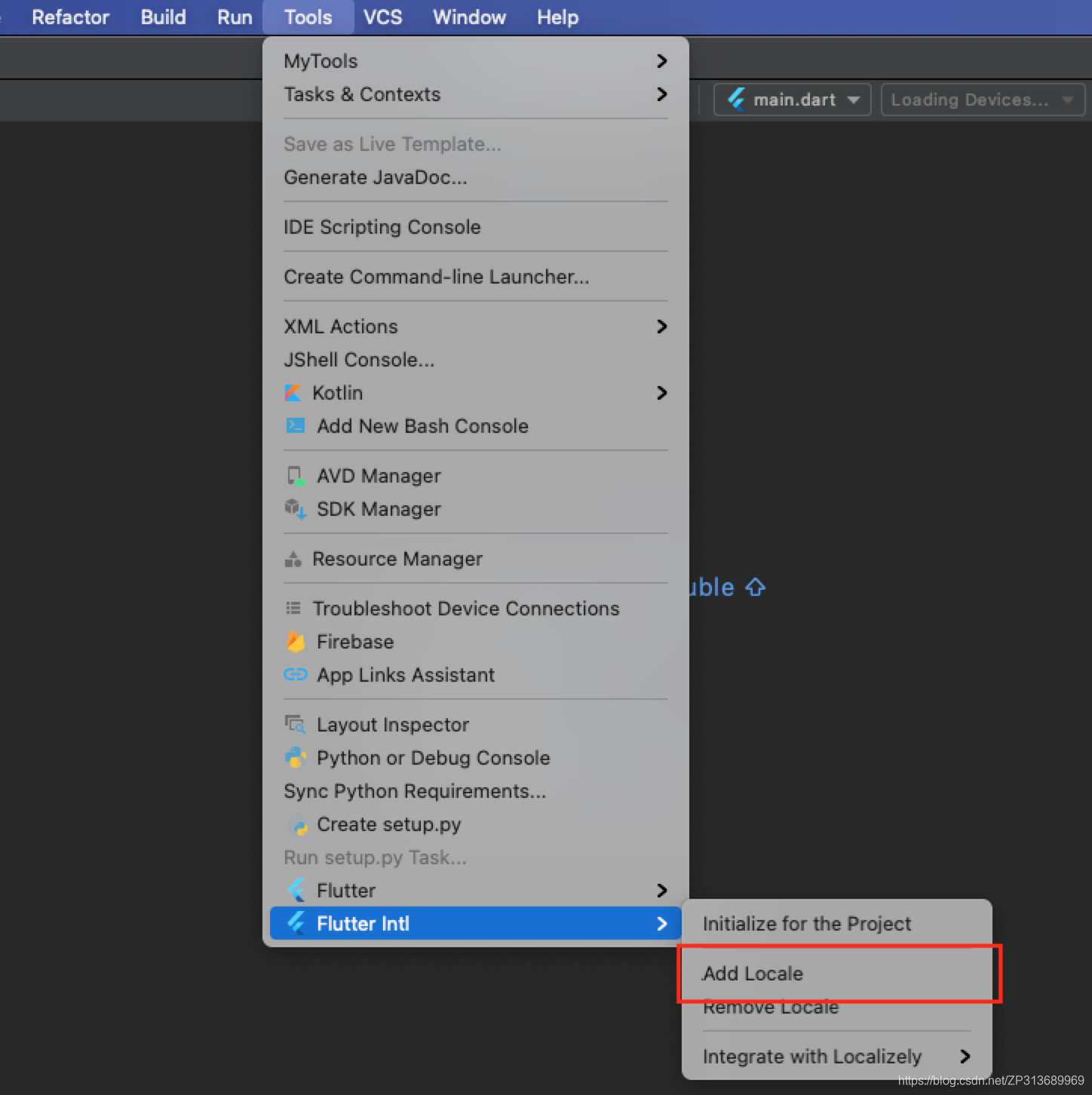
Task: Expand the MyTools submenu arrow
Action: [x=661, y=61]
